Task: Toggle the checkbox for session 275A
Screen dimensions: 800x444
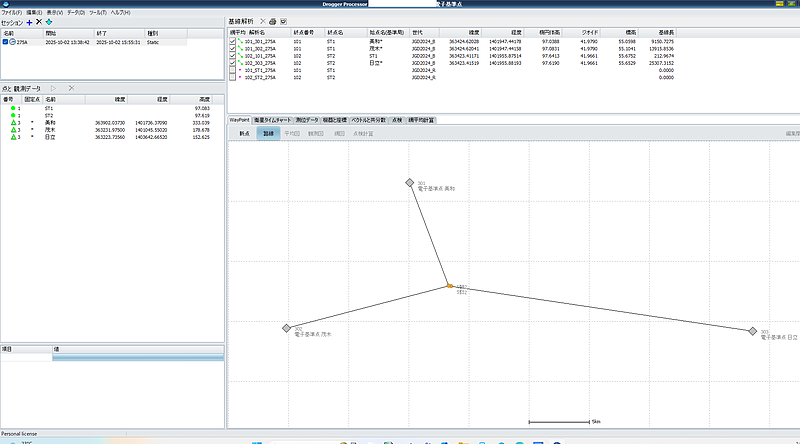Action: 6,42
